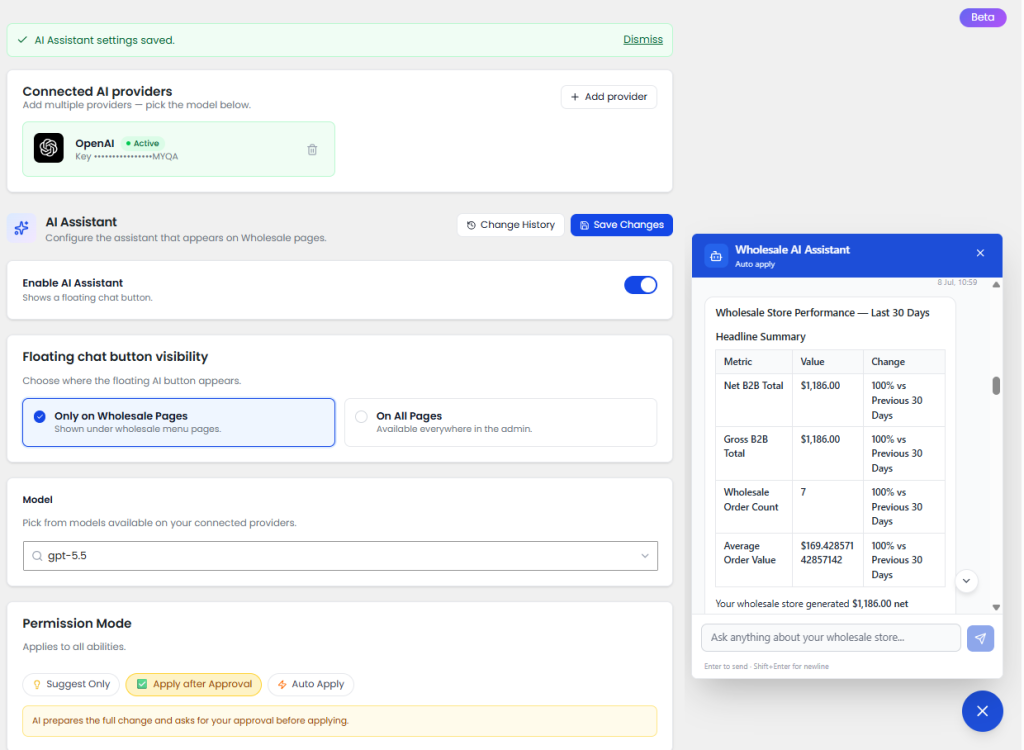Image resolution: width=1024 pixels, height=750 pixels.
Task: Click the Permission Mode heading
Action: [x=77, y=623]
